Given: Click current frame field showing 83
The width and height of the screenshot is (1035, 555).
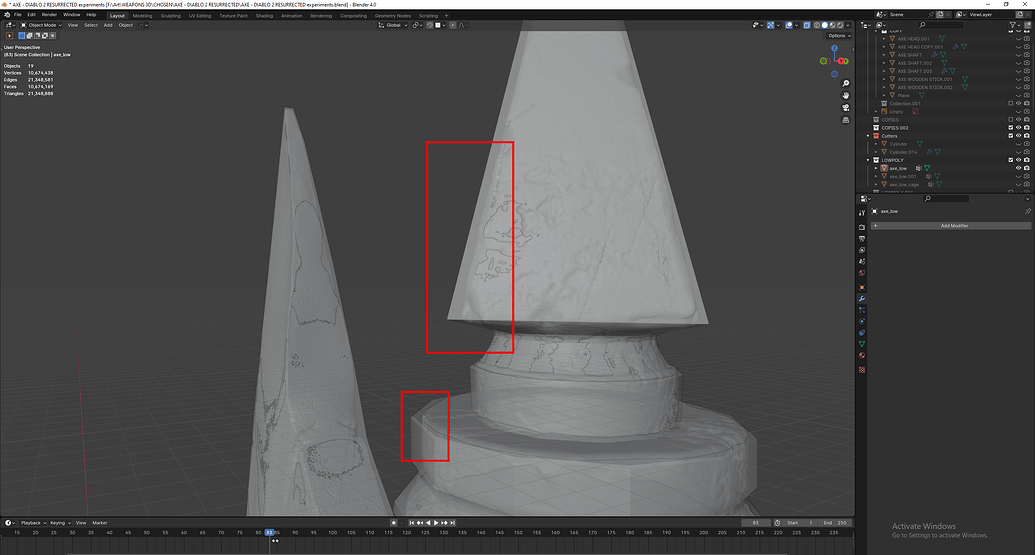Looking at the screenshot, I should 756,523.
